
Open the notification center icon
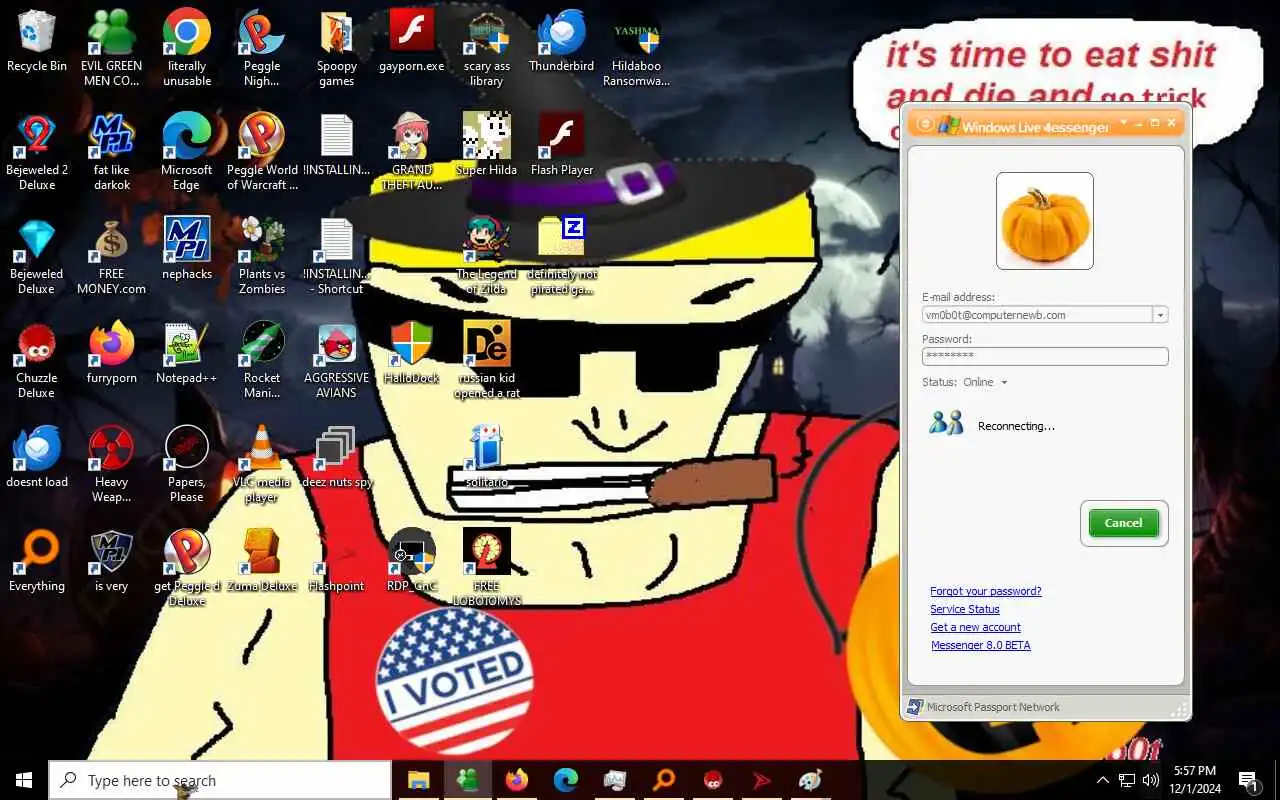[1250, 780]
